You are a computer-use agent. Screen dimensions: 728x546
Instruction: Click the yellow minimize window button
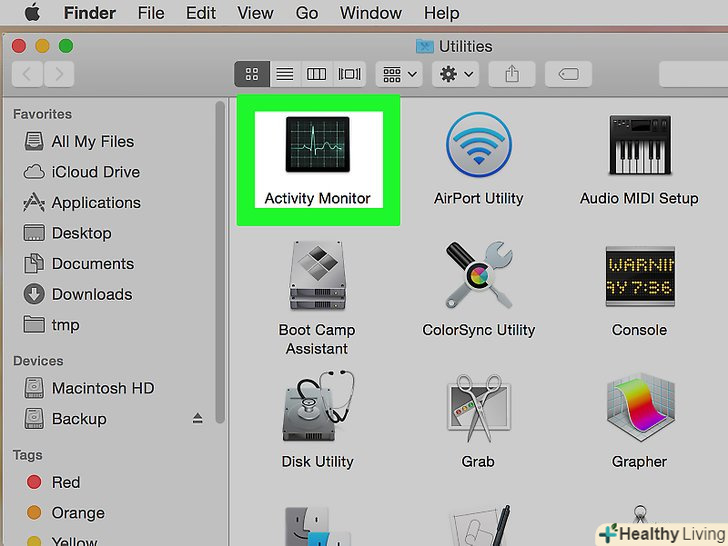click(42, 46)
